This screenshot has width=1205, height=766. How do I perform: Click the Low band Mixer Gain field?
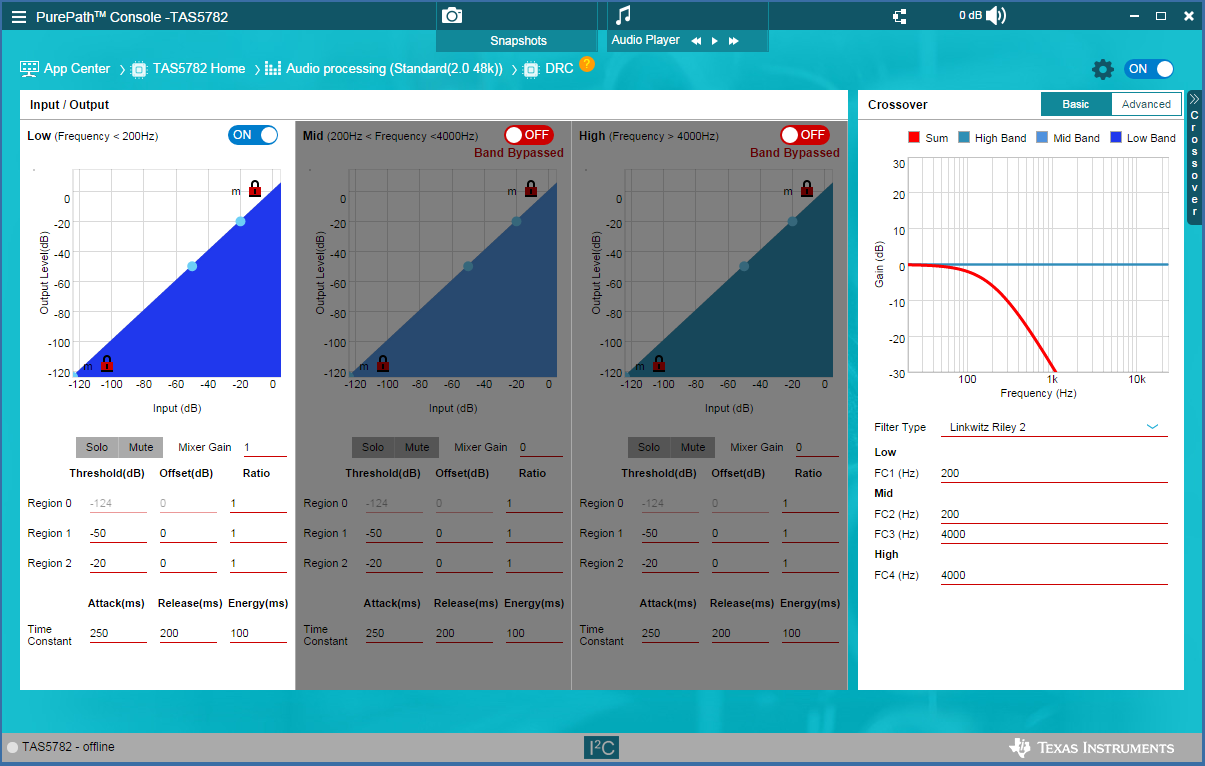[x=264, y=447]
